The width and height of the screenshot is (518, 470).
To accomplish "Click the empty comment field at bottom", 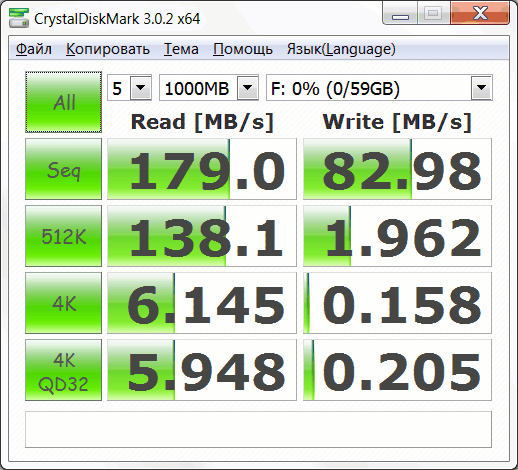I will click(x=258, y=429).
